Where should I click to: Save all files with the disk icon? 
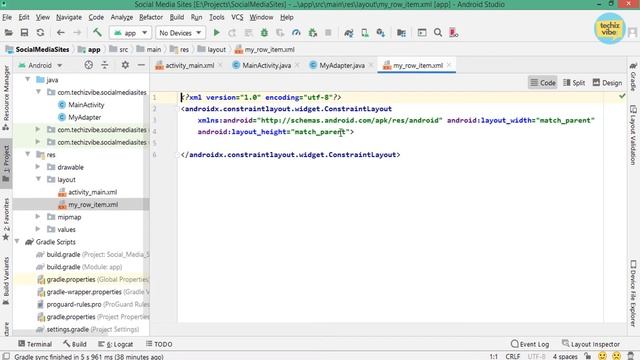pos(24,33)
